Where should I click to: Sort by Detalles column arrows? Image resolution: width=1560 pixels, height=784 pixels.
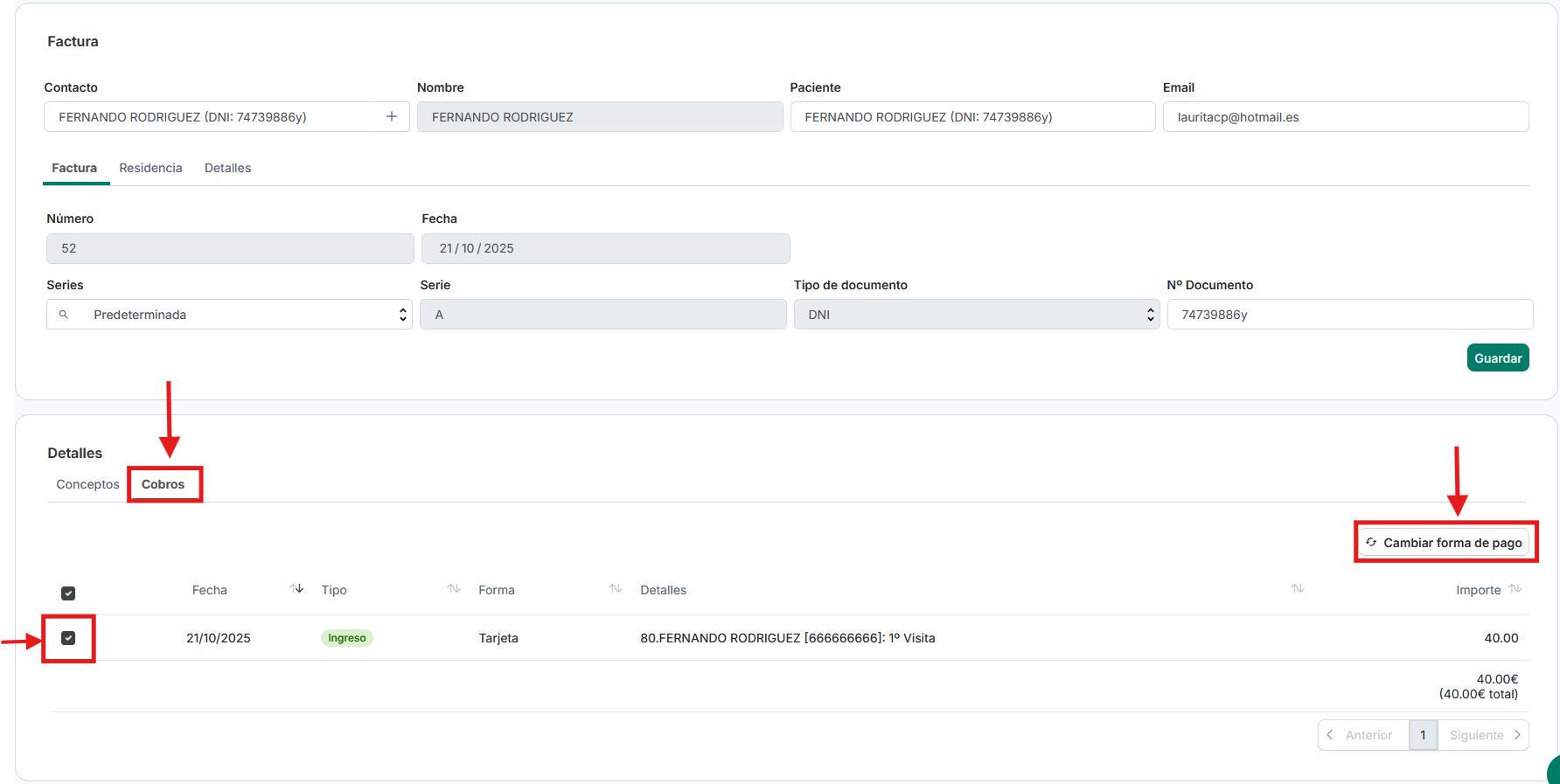pyautogui.click(x=1297, y=589)
